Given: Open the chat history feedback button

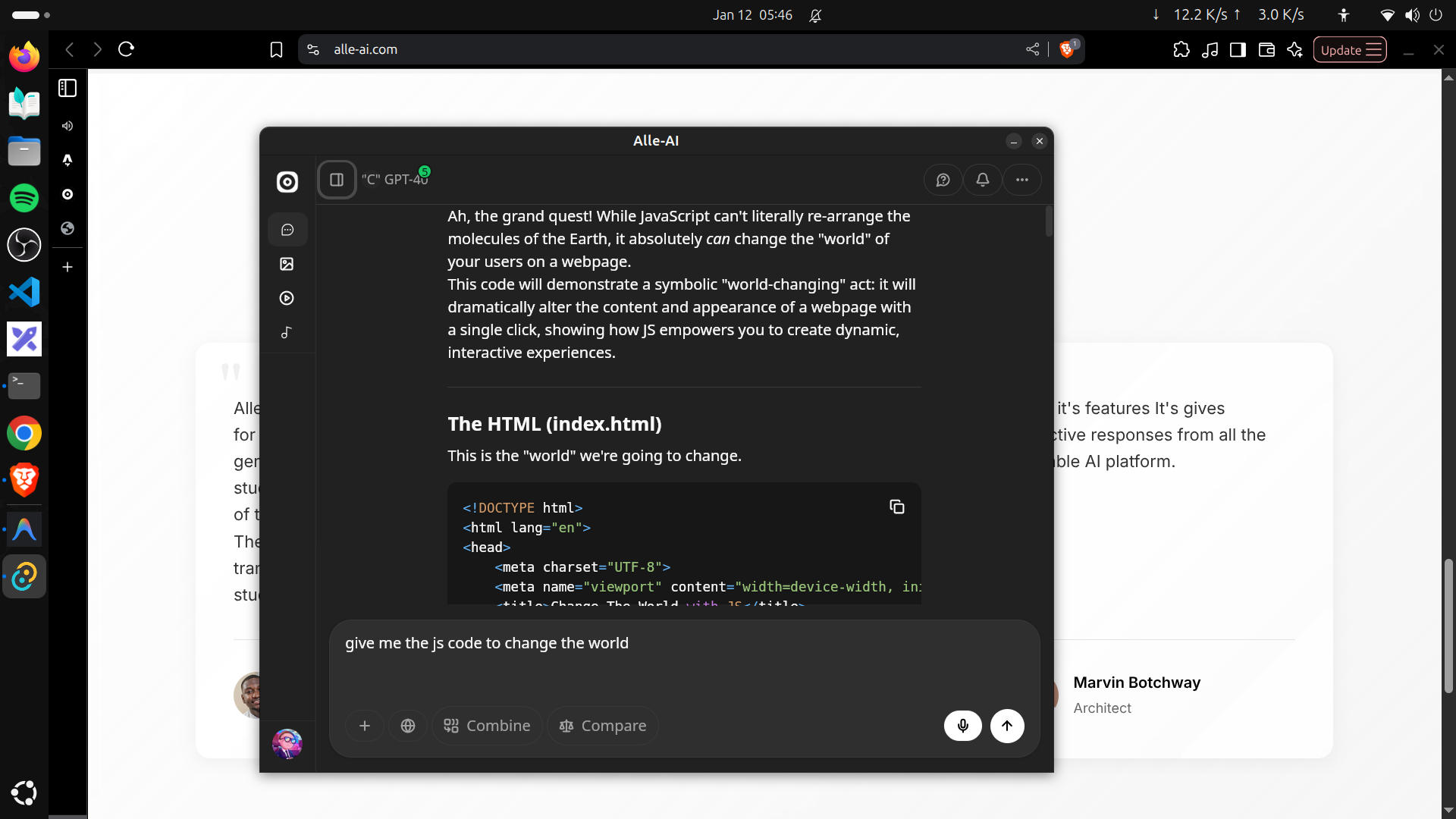Looking at the screenshot, I should click(943, 180).
